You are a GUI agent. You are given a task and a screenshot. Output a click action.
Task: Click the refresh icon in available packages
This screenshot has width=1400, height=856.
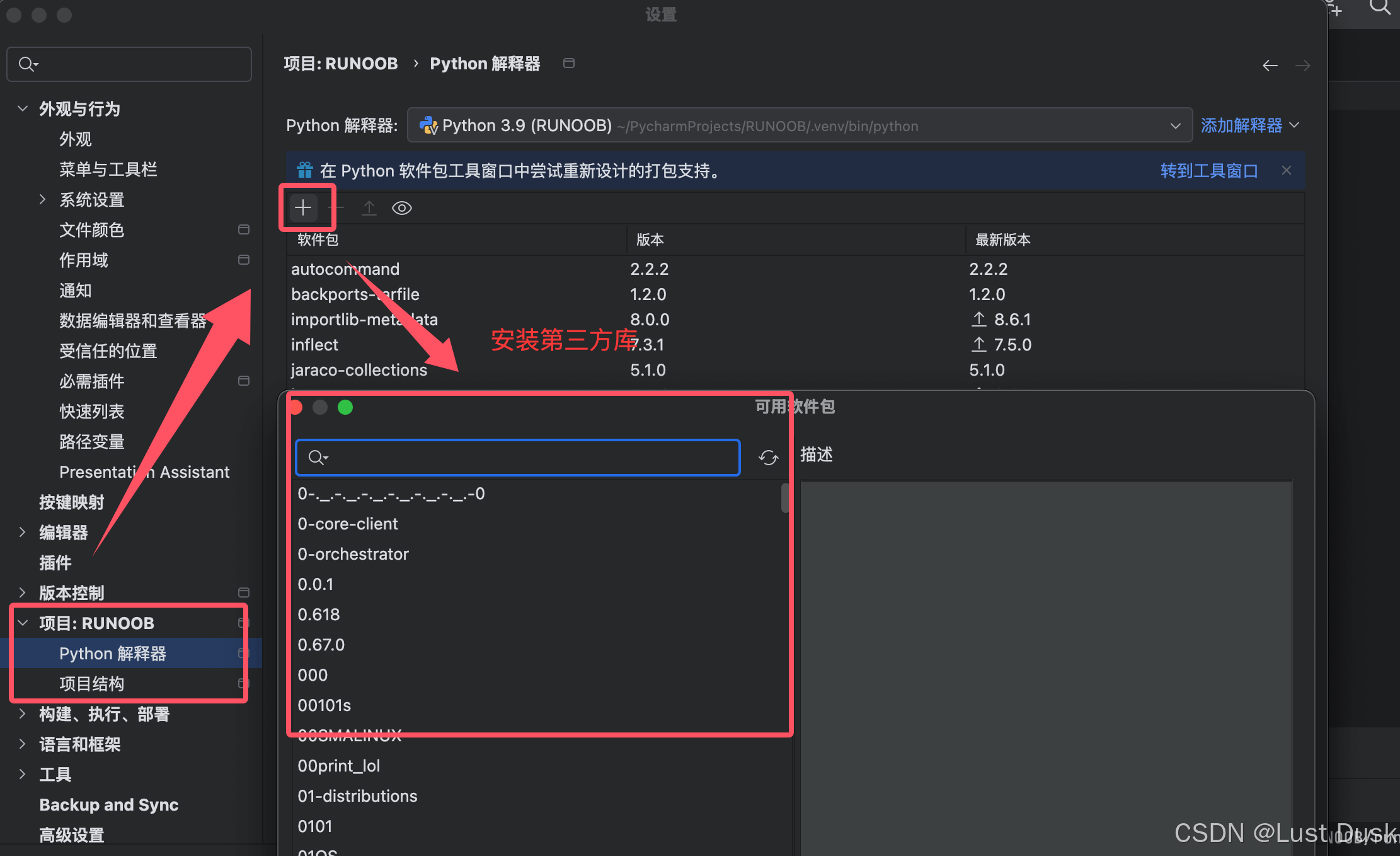tap(768, 458)
